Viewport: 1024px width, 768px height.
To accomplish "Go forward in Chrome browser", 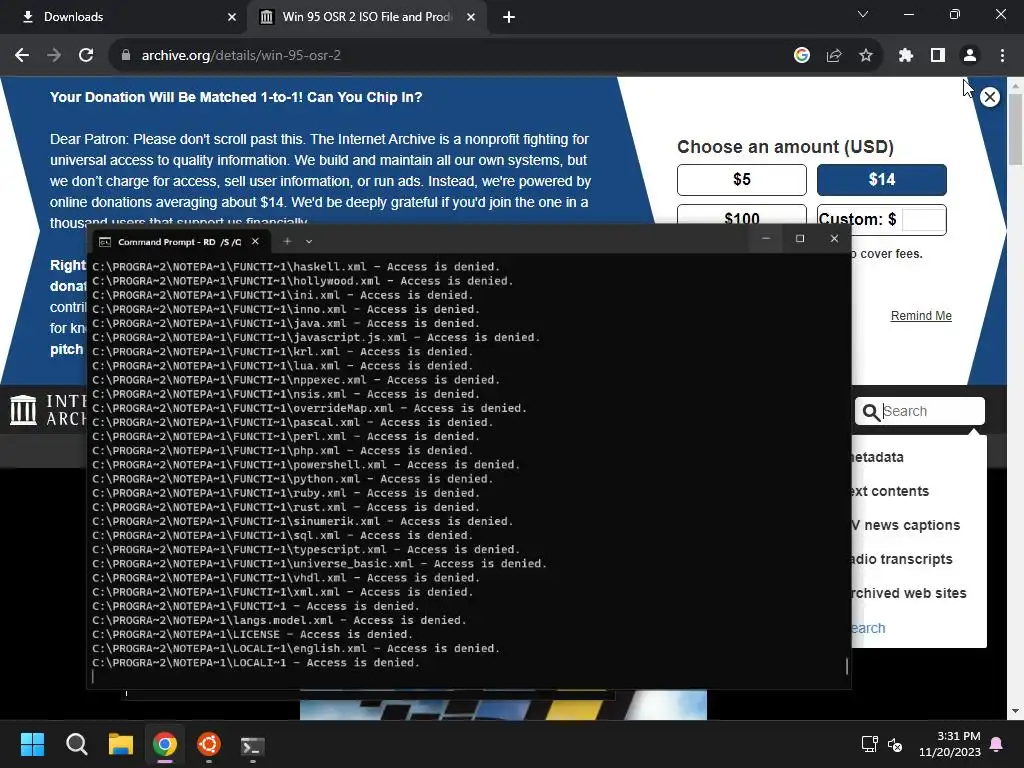I will pyautogui.click(x=54, y=56).
